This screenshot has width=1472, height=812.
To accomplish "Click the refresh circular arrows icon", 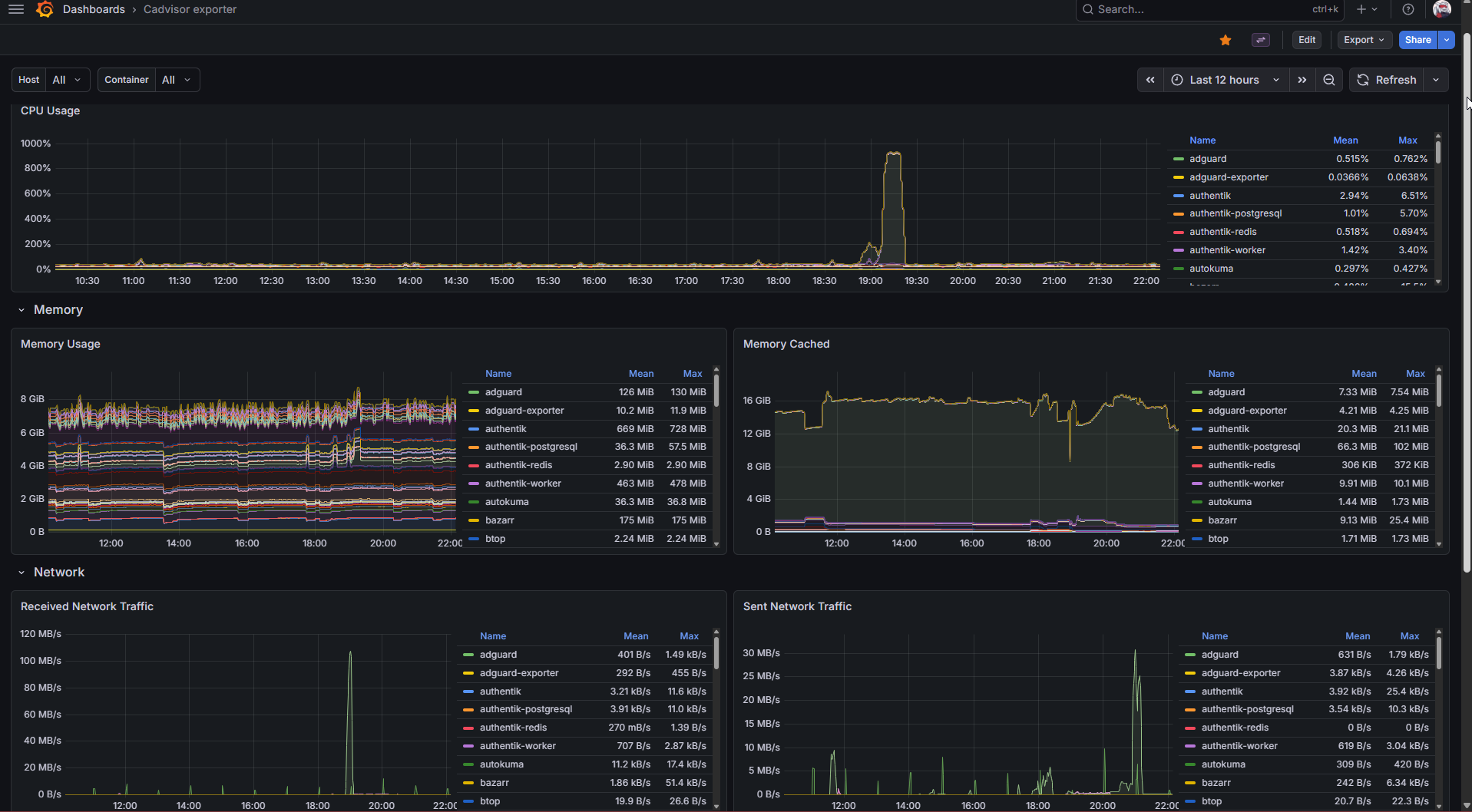I will 1363,80.
